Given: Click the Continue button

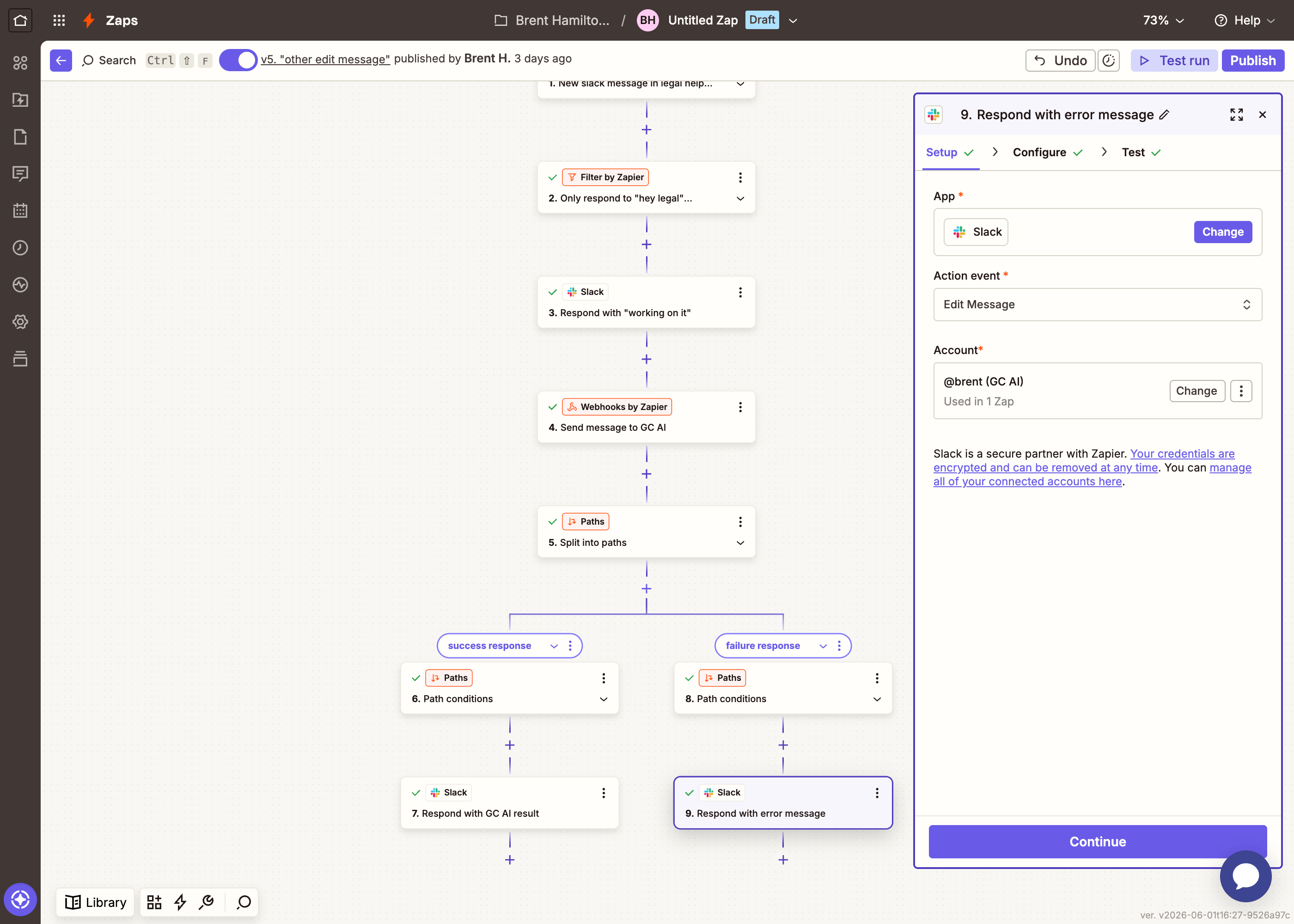Looking at the screenshot, I should pyautogui.click(x=1097, y=842).
